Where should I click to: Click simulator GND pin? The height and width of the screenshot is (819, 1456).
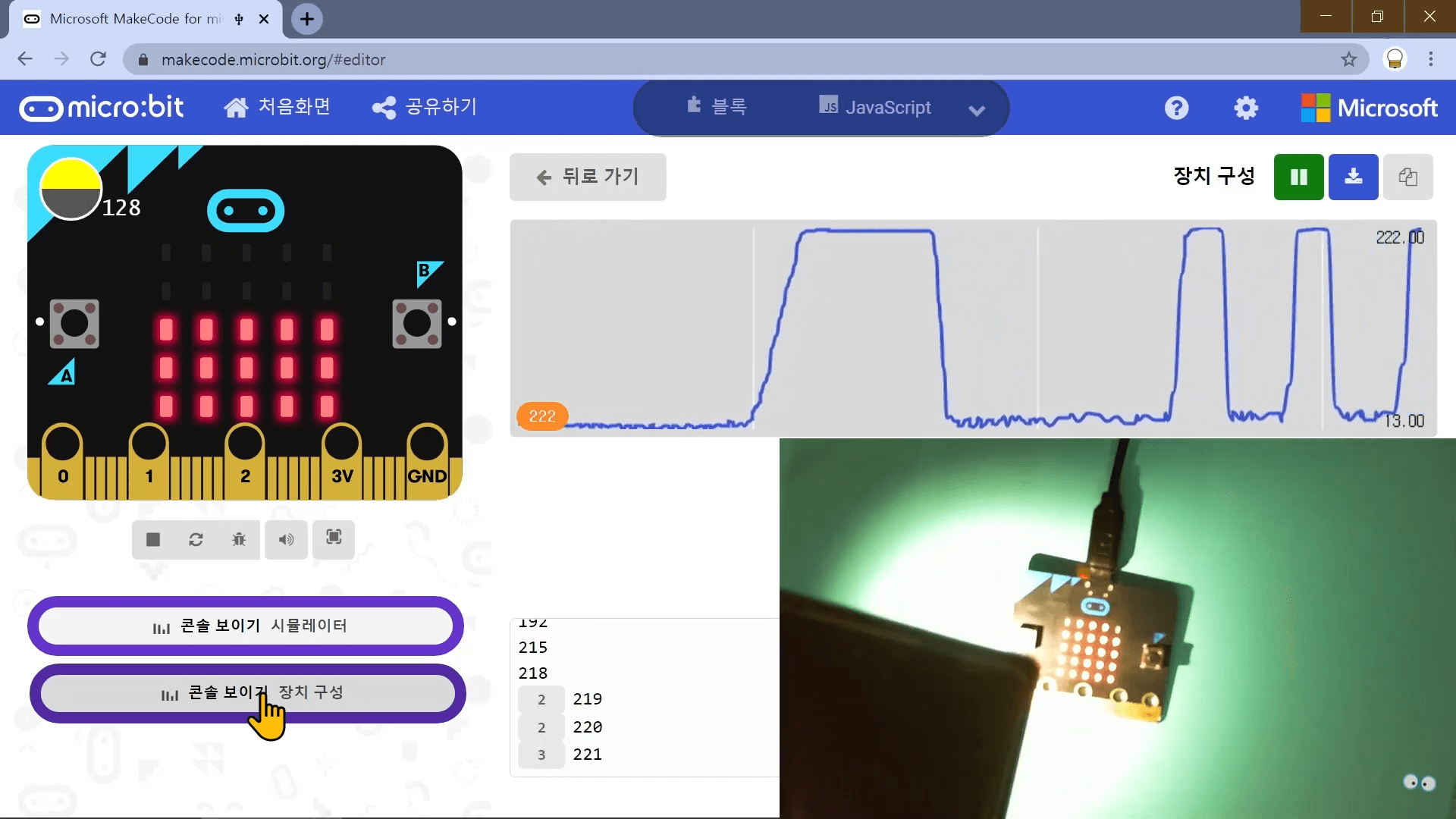coord(427,460)
